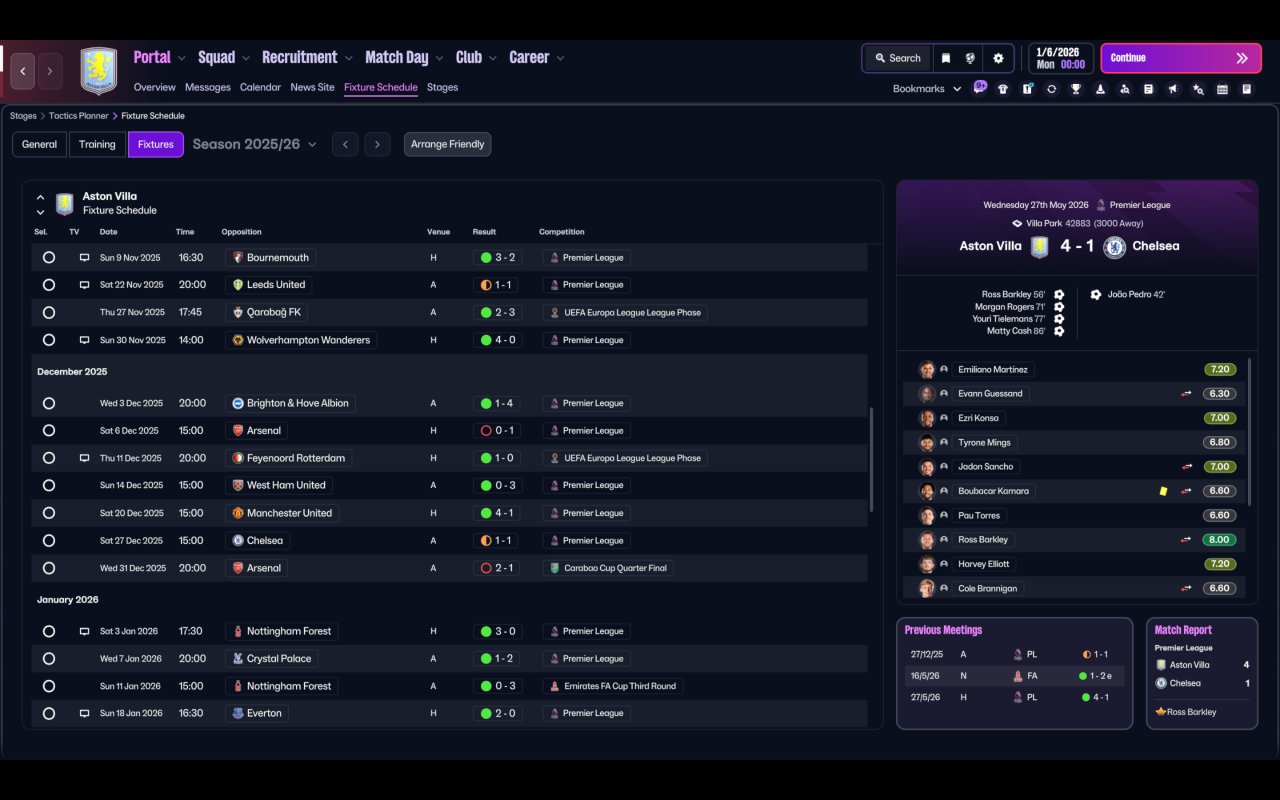Click TV icon for Leeds United fixture

[84, 285]
